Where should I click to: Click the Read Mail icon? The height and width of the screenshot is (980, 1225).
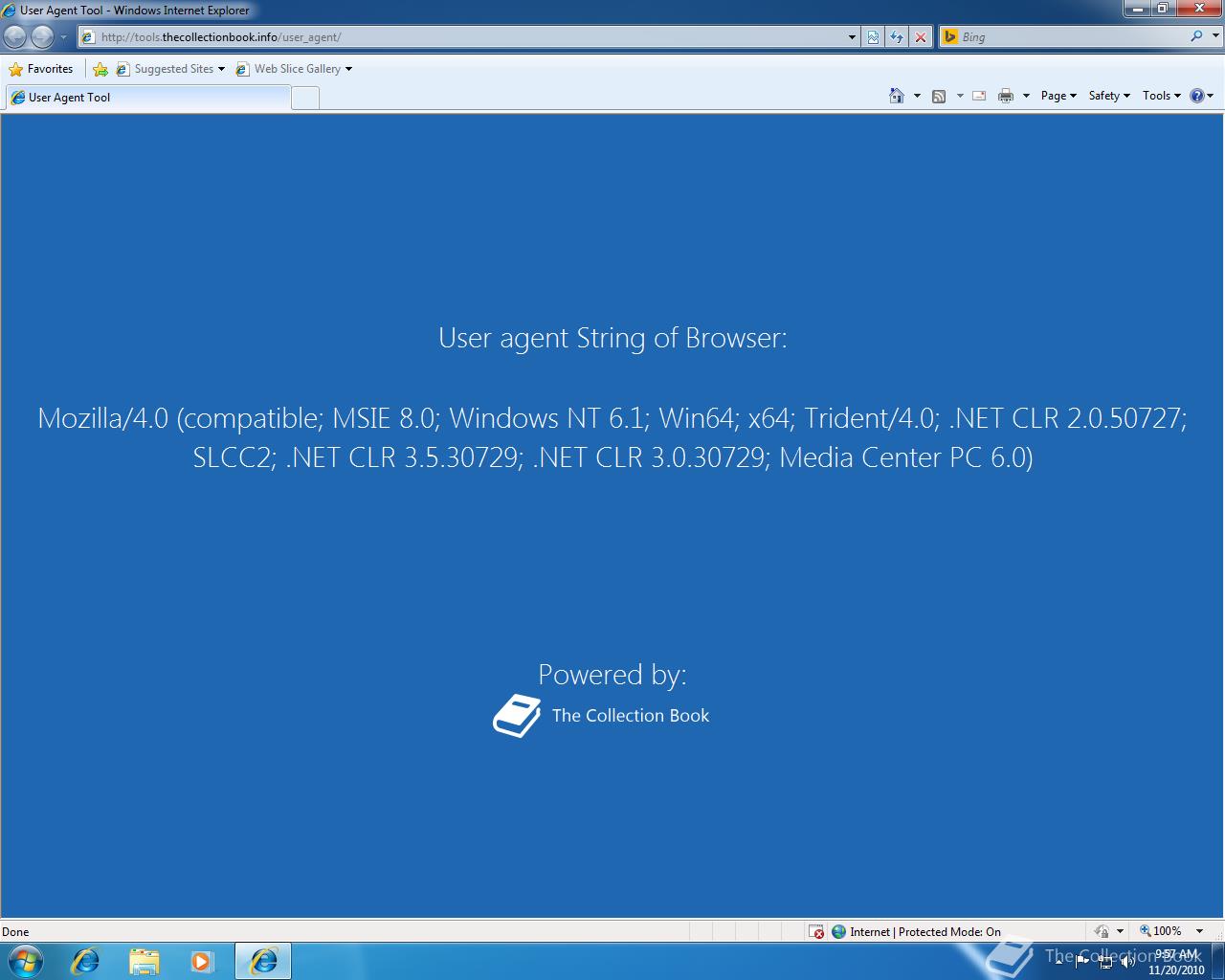tap(979, 96)
